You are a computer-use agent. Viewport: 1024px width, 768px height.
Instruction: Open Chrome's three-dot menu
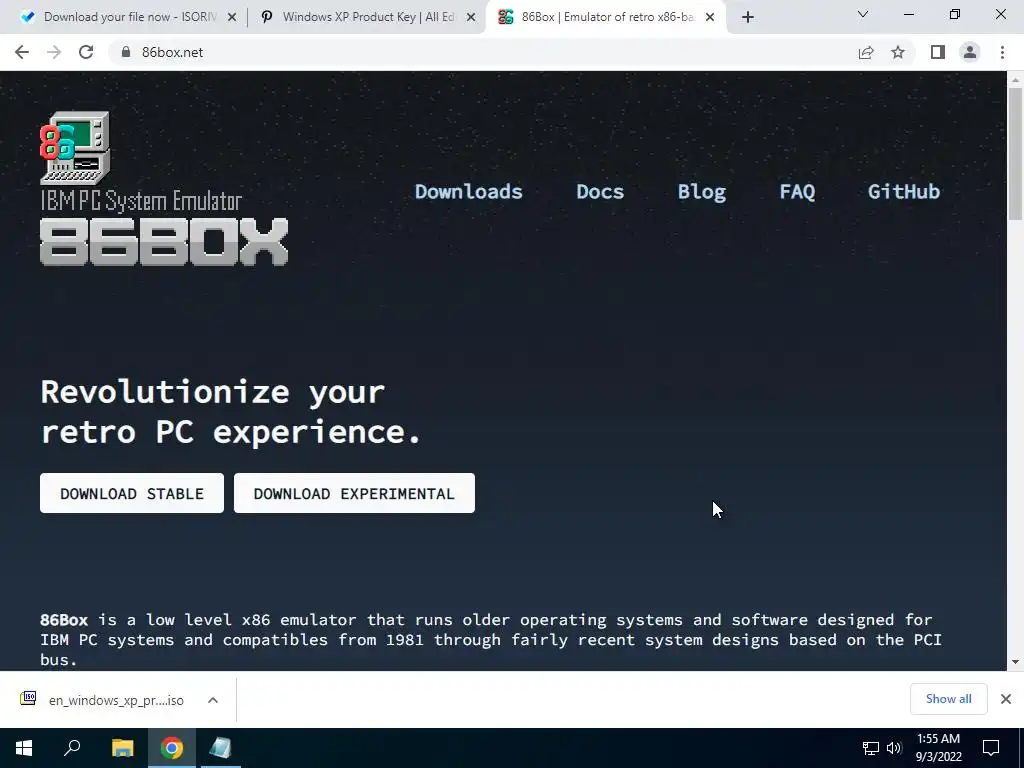click(x=1002, y=52)
